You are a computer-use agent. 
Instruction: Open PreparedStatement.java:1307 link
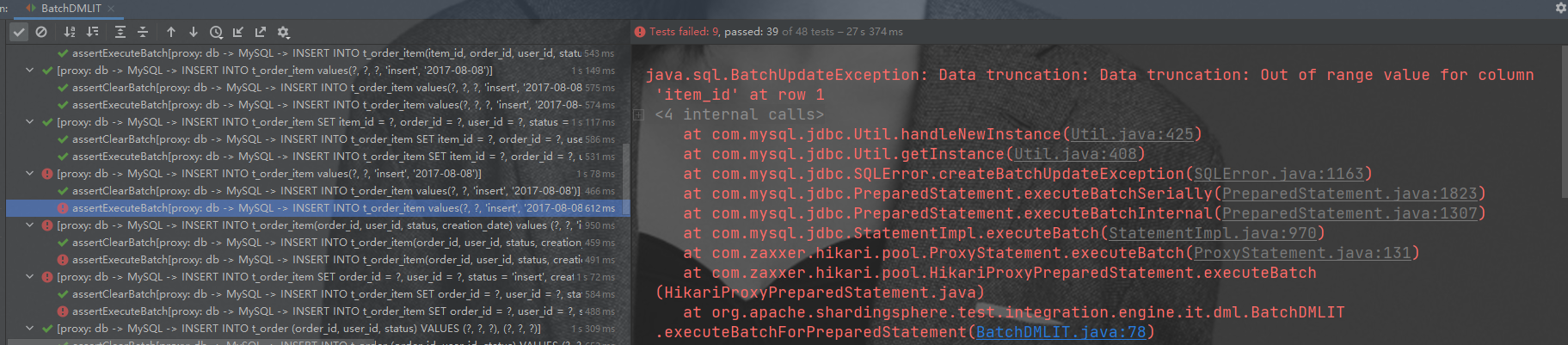(x=1349, y=213)
